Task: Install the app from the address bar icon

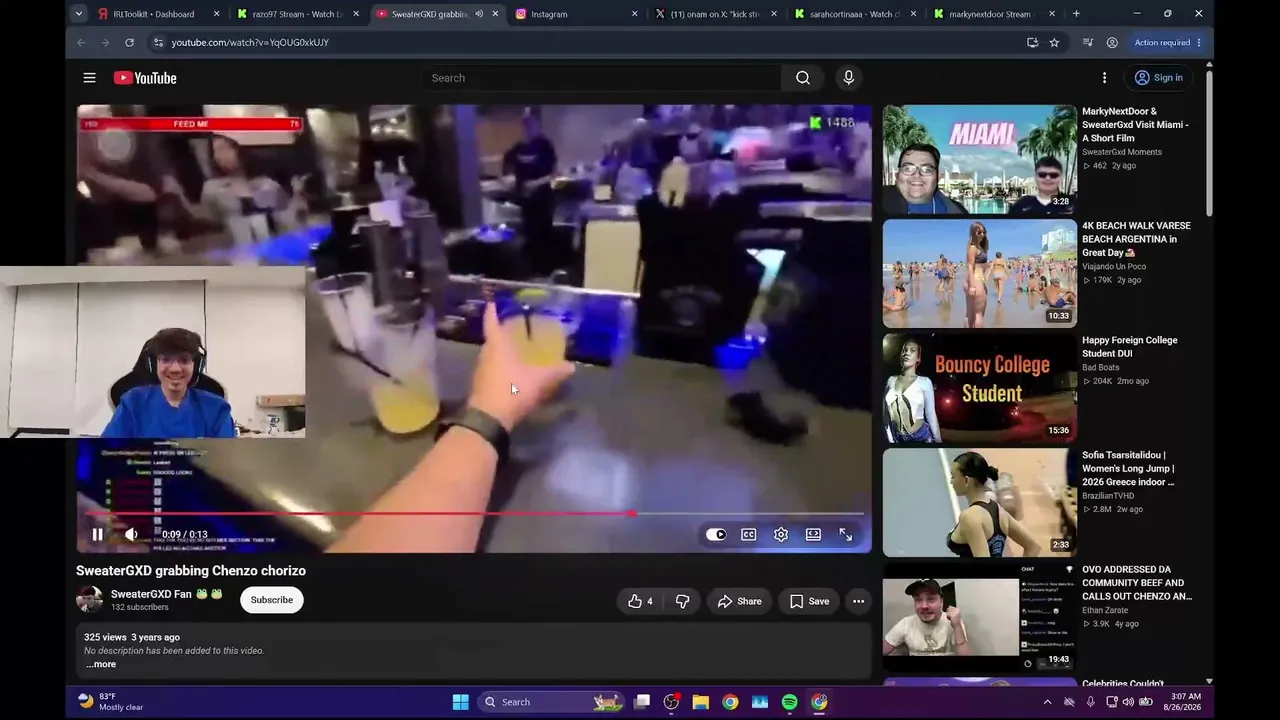Action: (1032, 43)
